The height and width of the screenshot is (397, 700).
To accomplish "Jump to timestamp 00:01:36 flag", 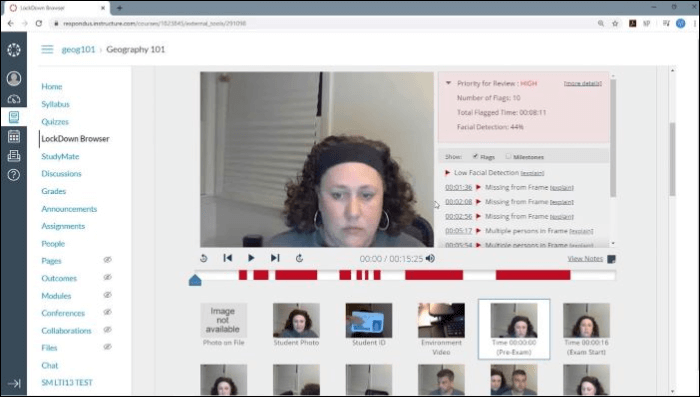I will (458, 188).
